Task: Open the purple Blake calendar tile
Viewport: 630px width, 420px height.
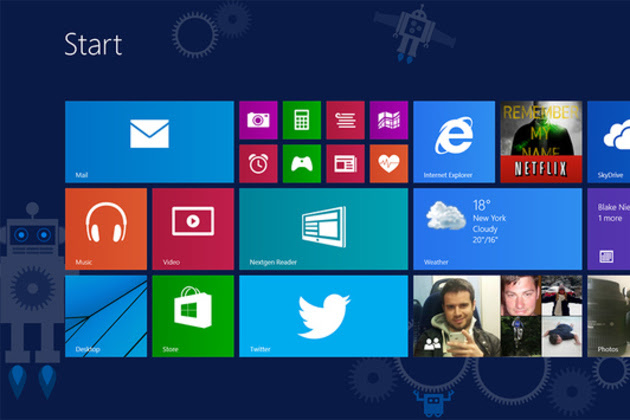Action: pyautogui.click(x=608, y=229)
